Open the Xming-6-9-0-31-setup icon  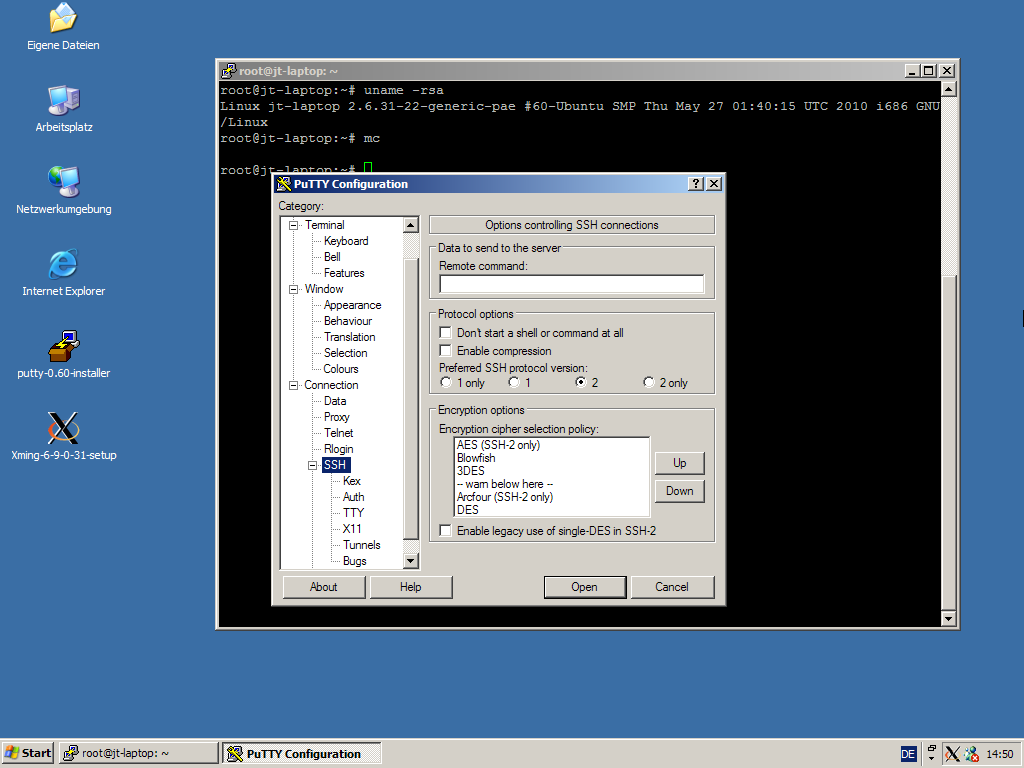tap(63, 428)
